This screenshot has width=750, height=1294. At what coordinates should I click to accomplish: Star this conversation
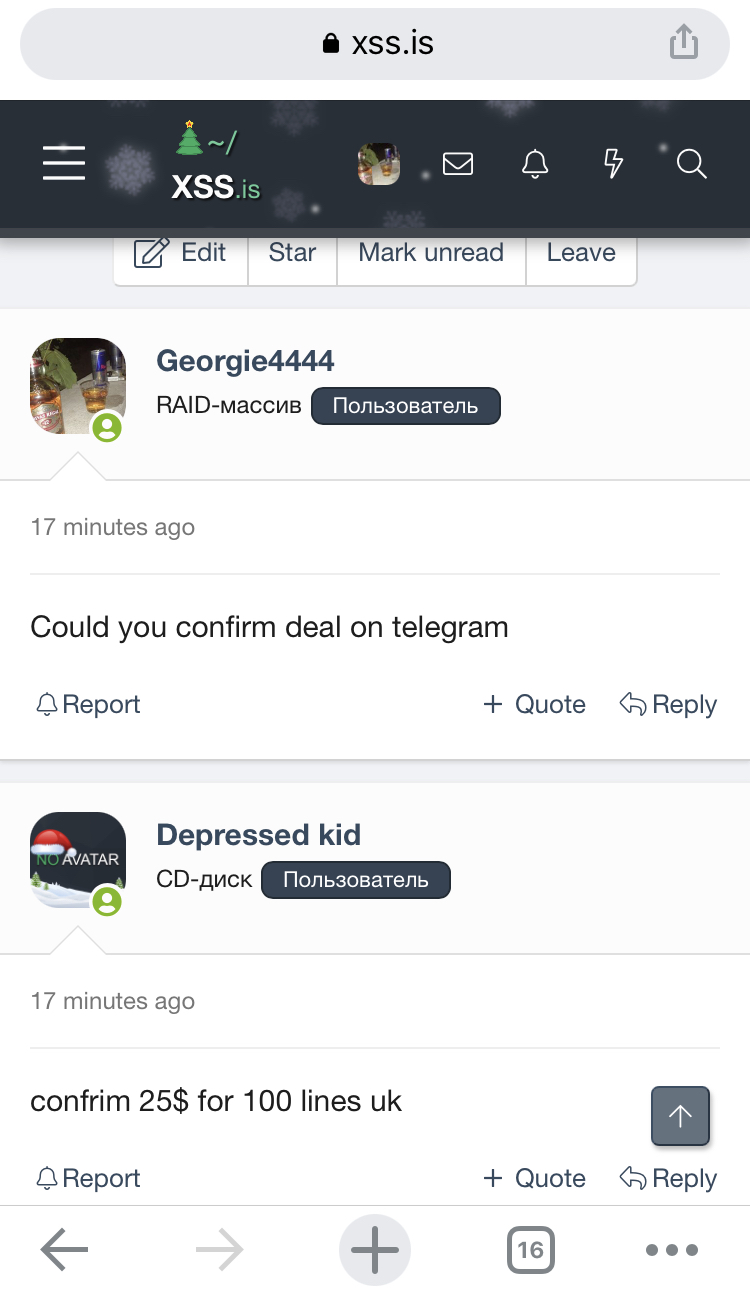click(292, 254)
